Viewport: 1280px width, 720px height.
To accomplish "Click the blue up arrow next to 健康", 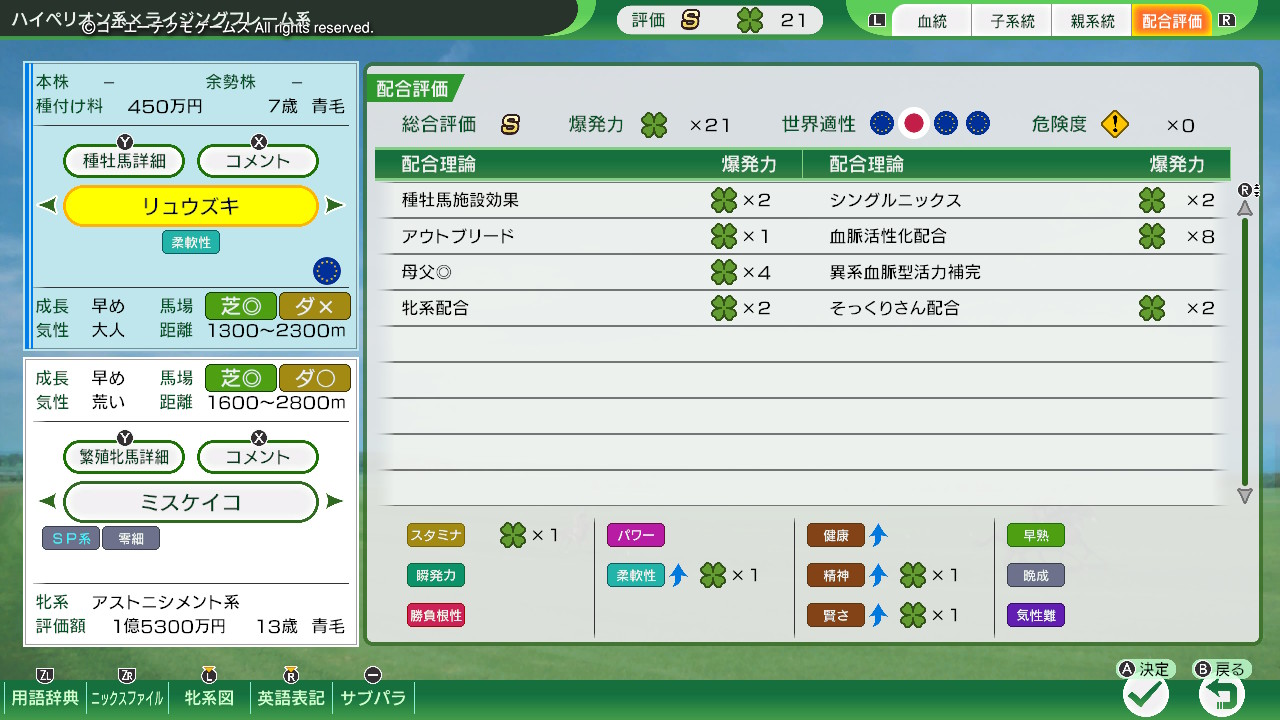I will point(878,535).
